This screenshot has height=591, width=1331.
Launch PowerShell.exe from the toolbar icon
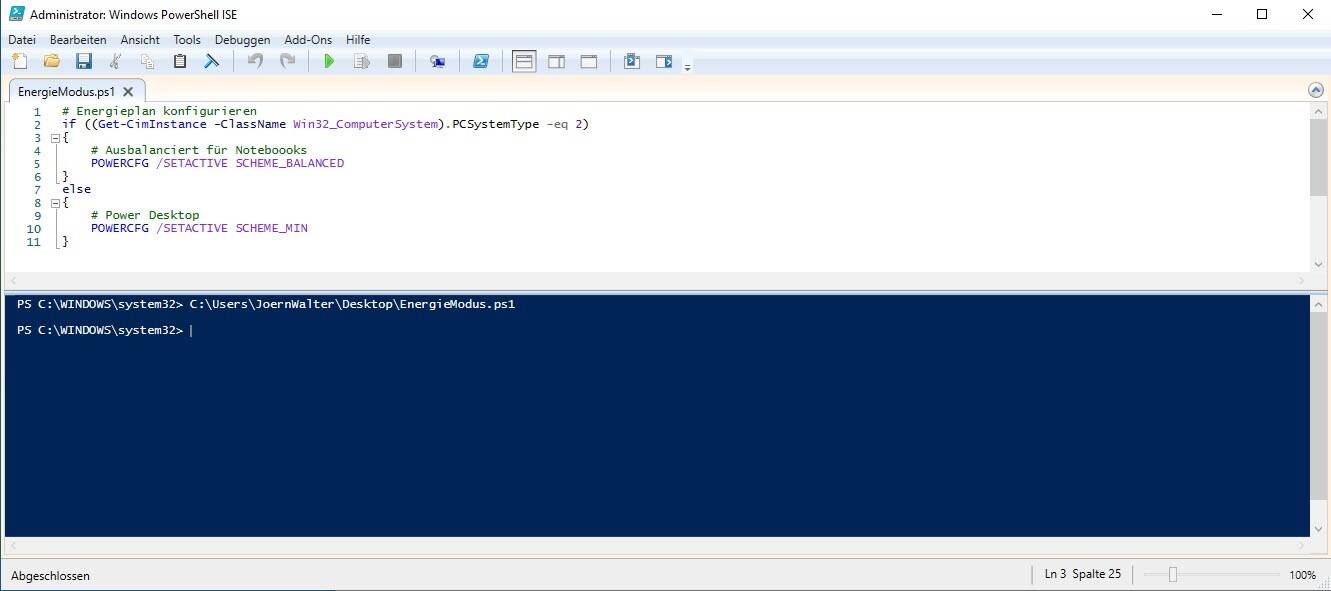[481, 62]
